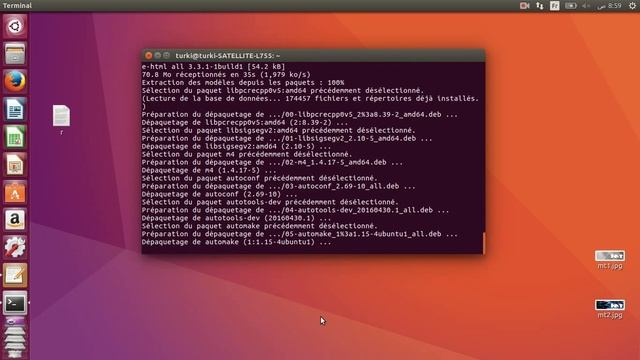Click the Terminal label in top panel
640x360 pixels.
(x=17, y=5)
